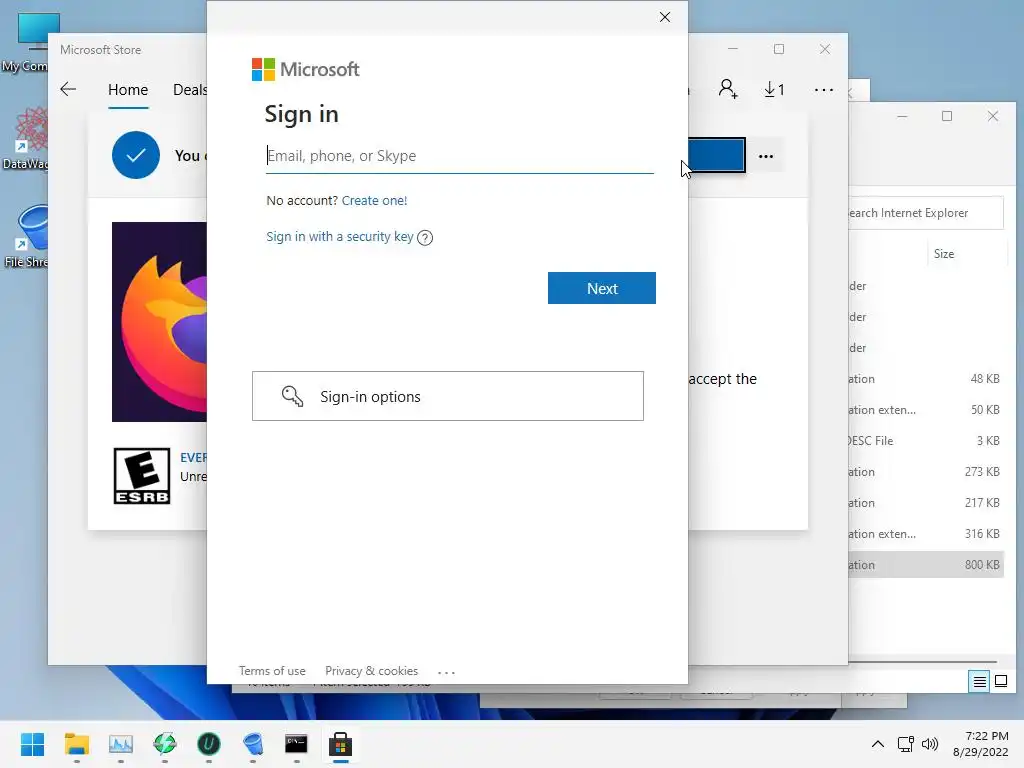Open File Explorer from taskbar
Image resolution: width=1024 pixels, height=768 pixels.
(76, 744)
